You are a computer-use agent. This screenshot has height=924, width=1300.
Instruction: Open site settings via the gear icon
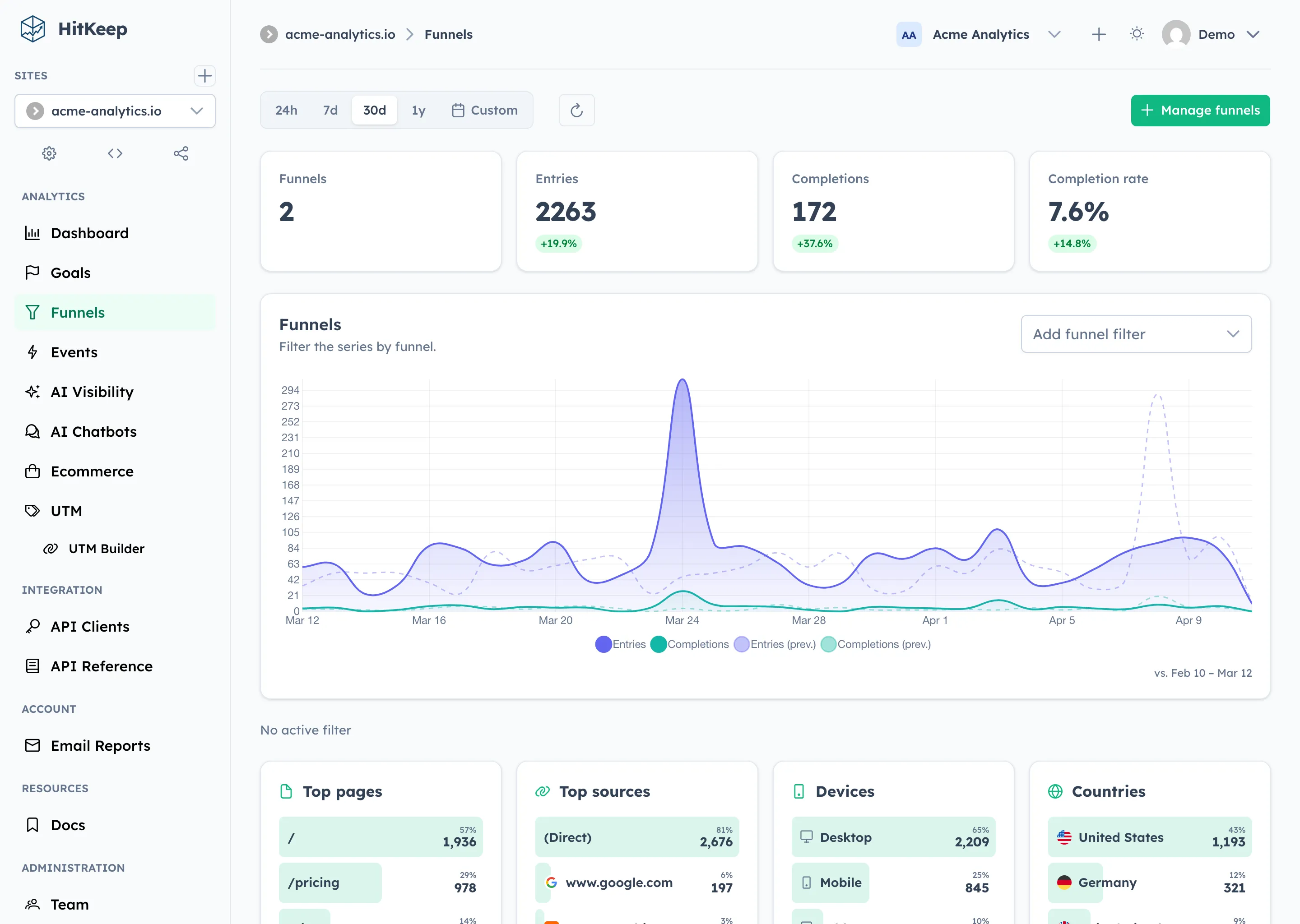pyautogui.click(x=49, y=153)
